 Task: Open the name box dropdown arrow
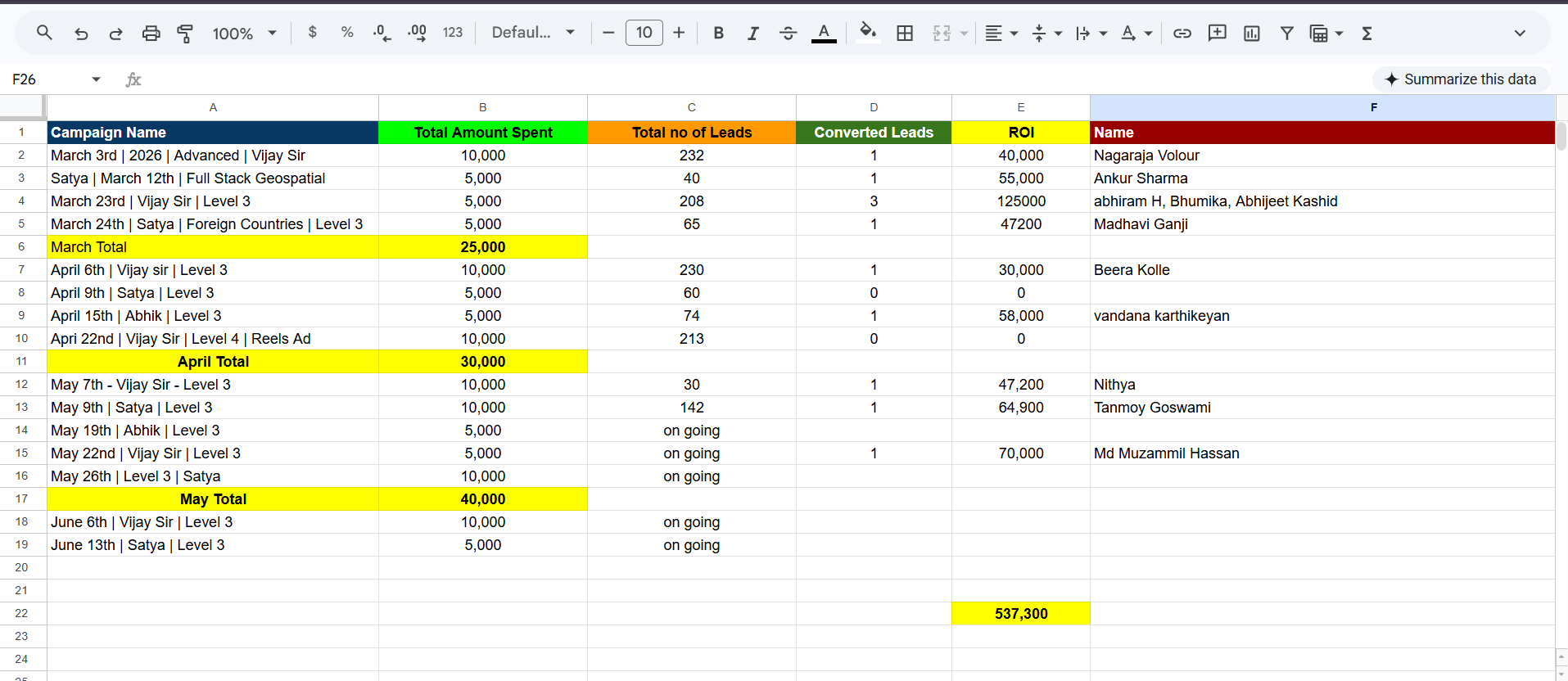point(96,79)
